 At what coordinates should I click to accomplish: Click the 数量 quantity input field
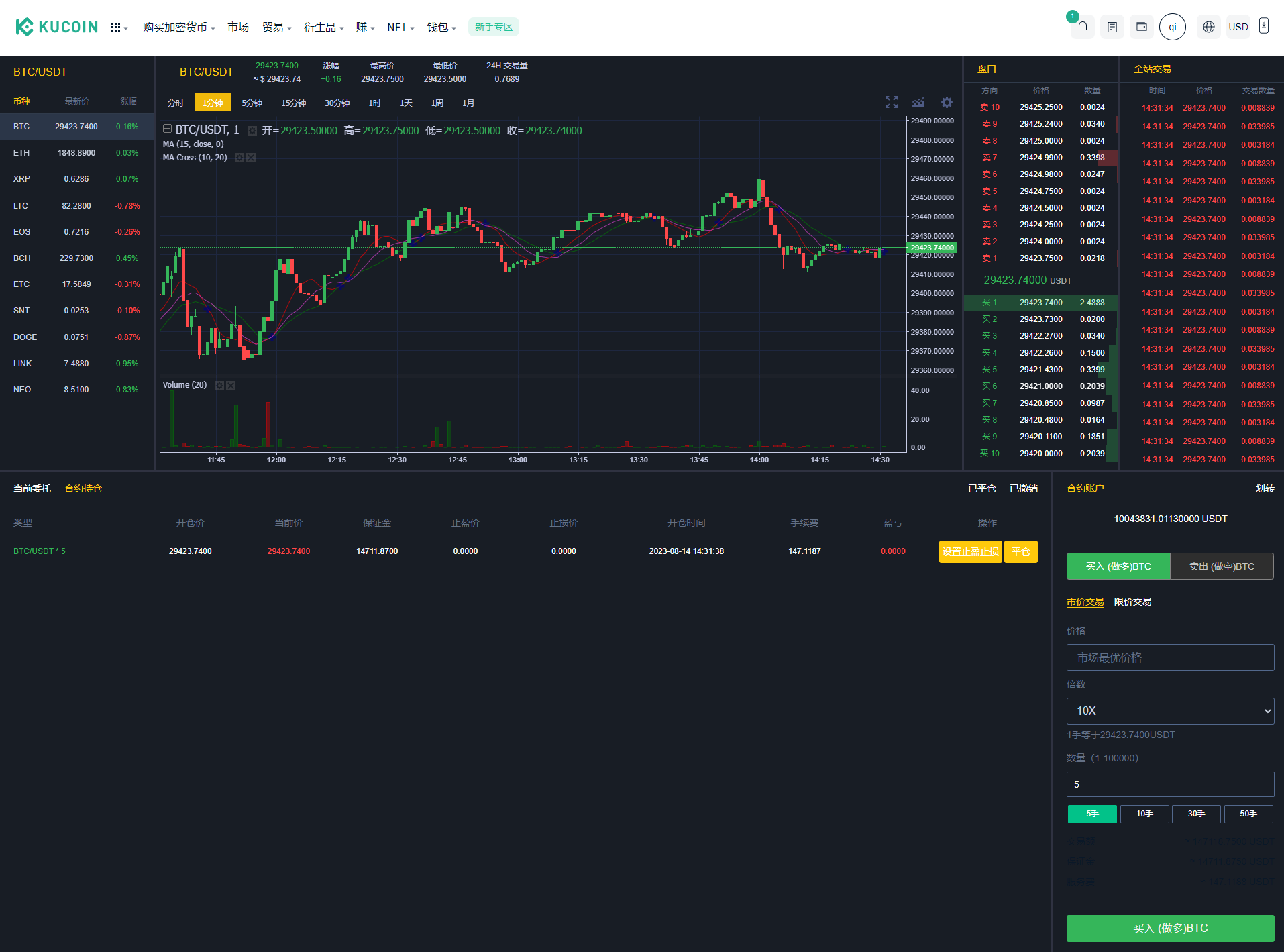click(x=1170, y=784)
